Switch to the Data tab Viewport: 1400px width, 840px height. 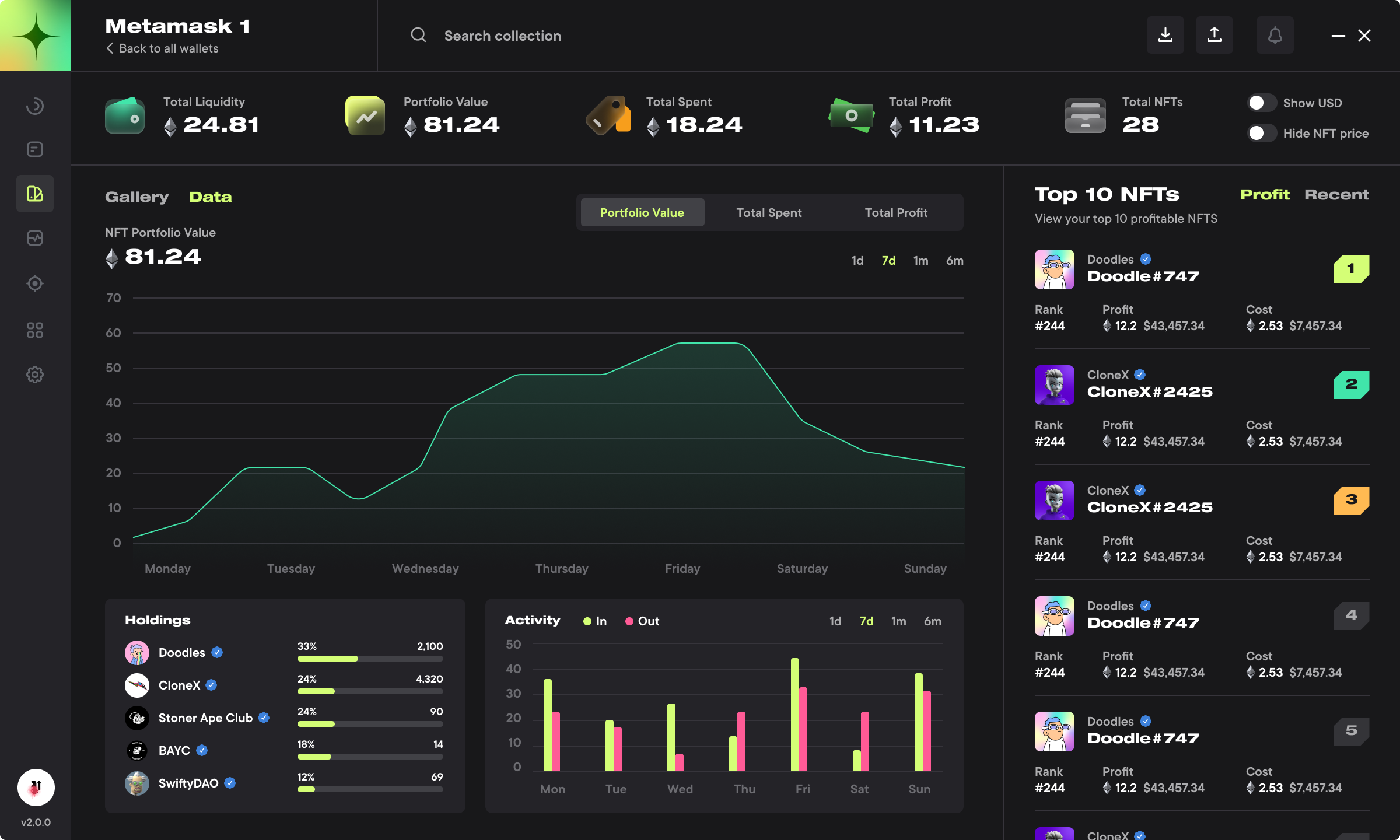click(x=210, y=197)
